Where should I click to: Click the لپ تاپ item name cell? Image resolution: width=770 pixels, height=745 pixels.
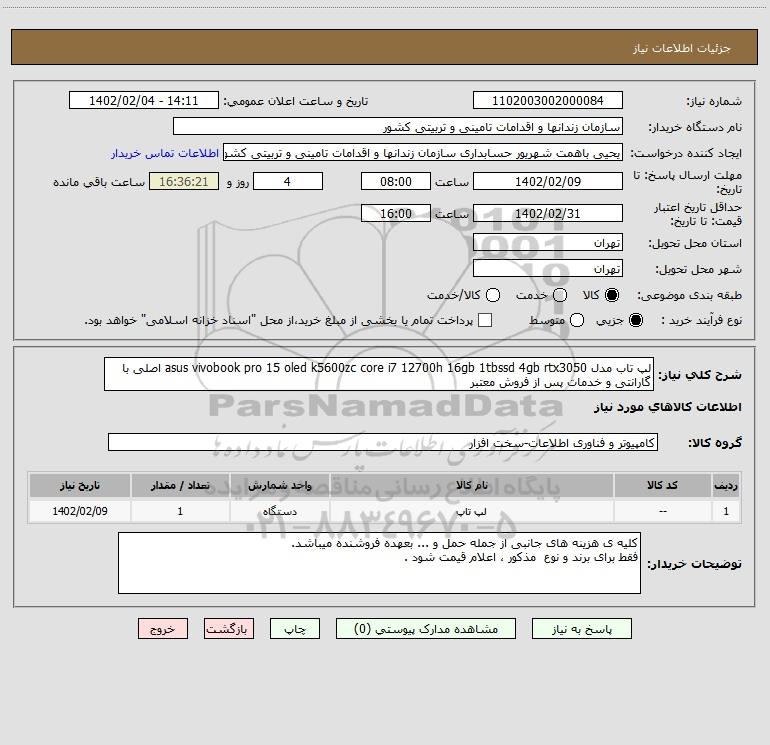471,511
